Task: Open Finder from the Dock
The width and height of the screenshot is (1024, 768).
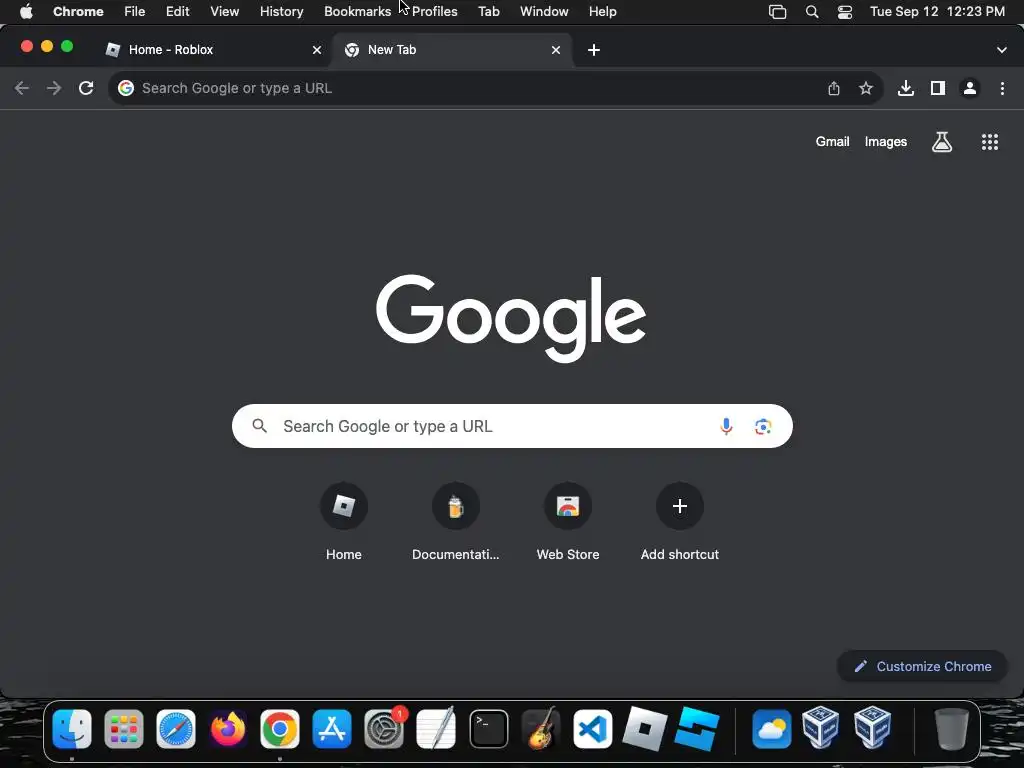Action: click(x=72, y=729)
